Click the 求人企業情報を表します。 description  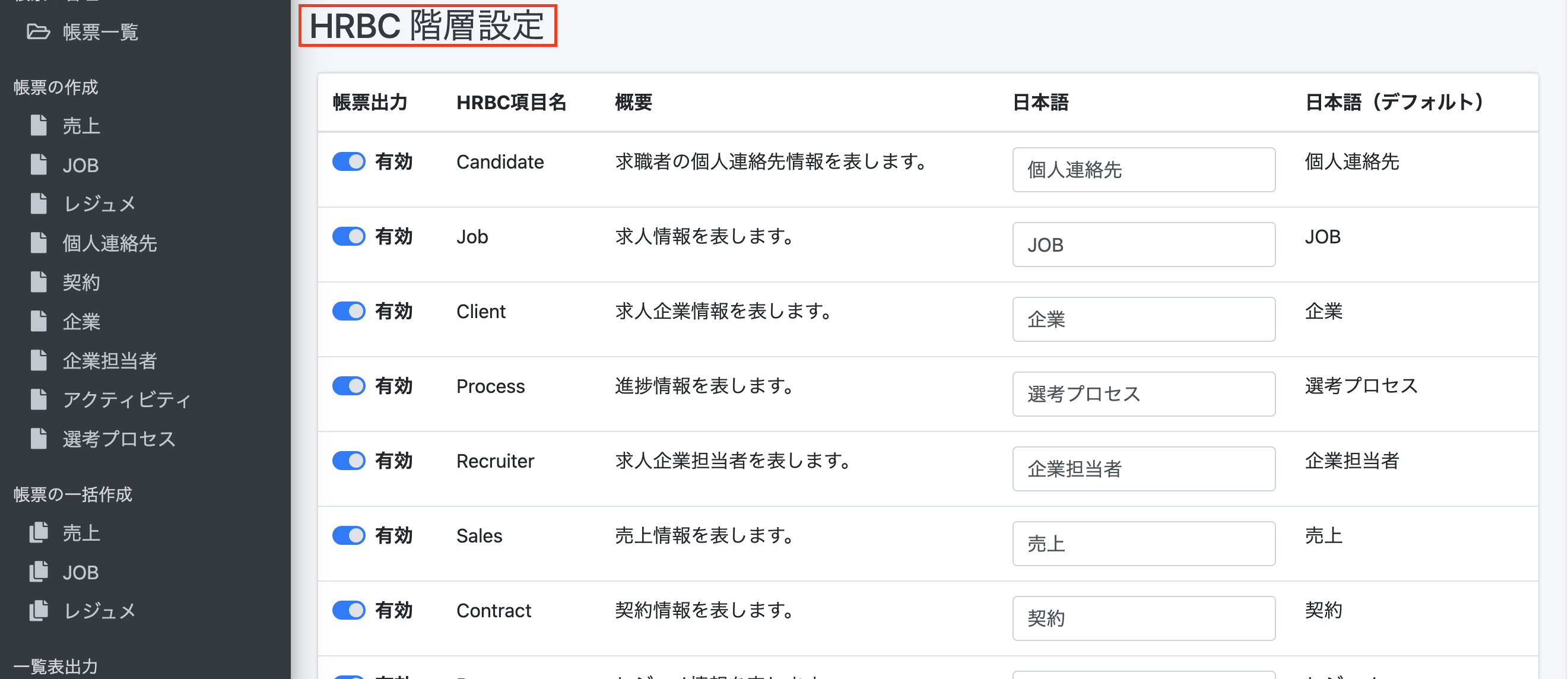(x=723, y=311)
